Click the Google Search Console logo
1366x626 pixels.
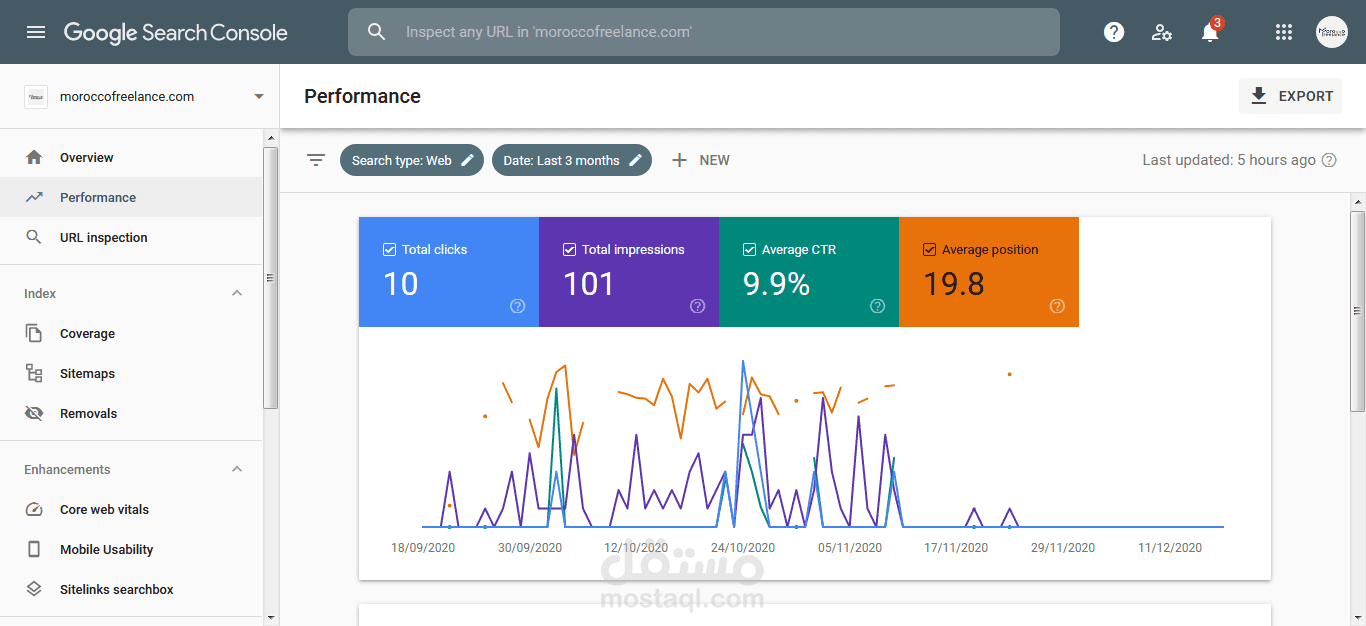coord(176,32)
